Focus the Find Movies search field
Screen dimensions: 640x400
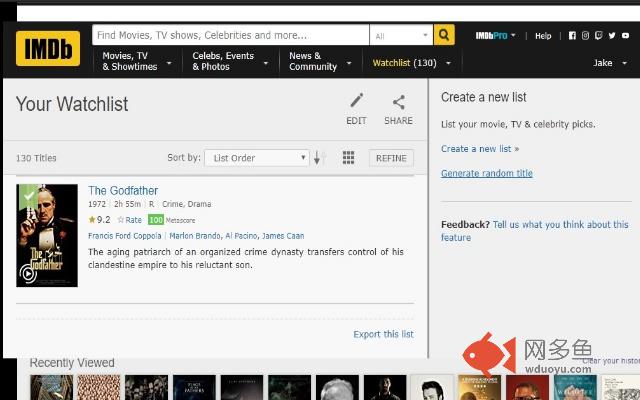pos(231,35)
